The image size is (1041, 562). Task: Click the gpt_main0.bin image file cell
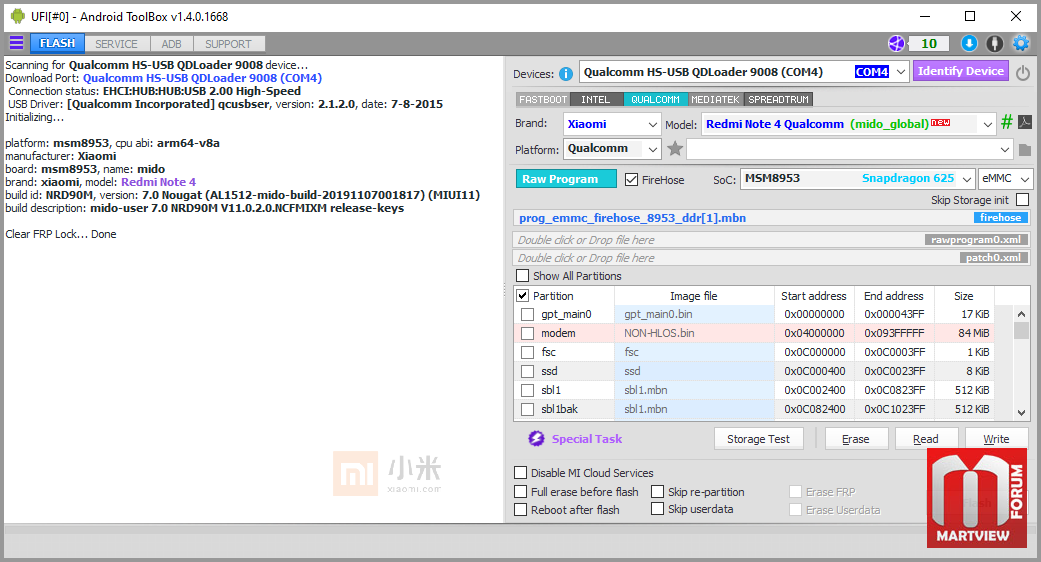(x=694, y=314)
